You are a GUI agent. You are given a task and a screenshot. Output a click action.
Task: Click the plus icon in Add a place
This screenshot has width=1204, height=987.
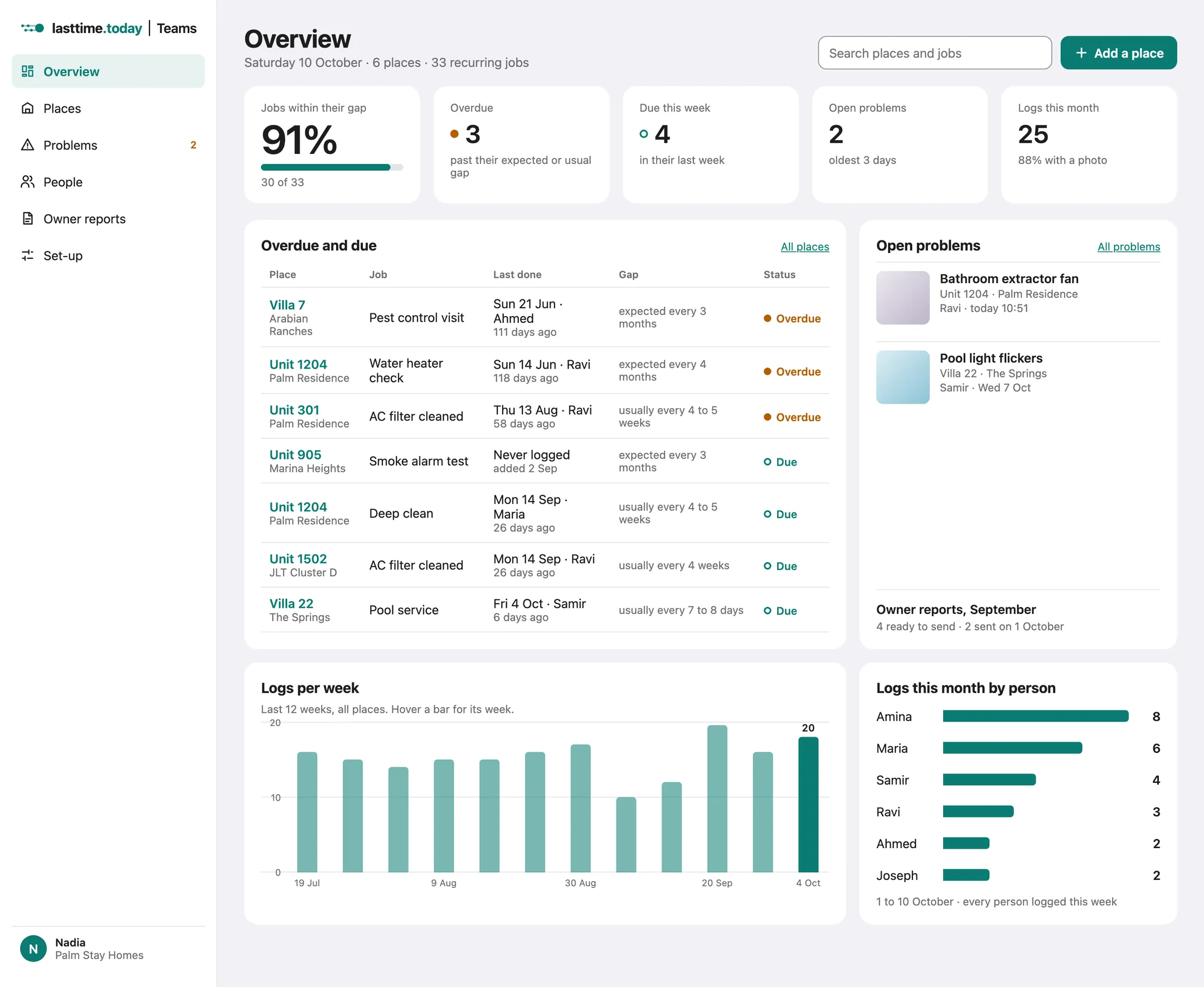1081,53
